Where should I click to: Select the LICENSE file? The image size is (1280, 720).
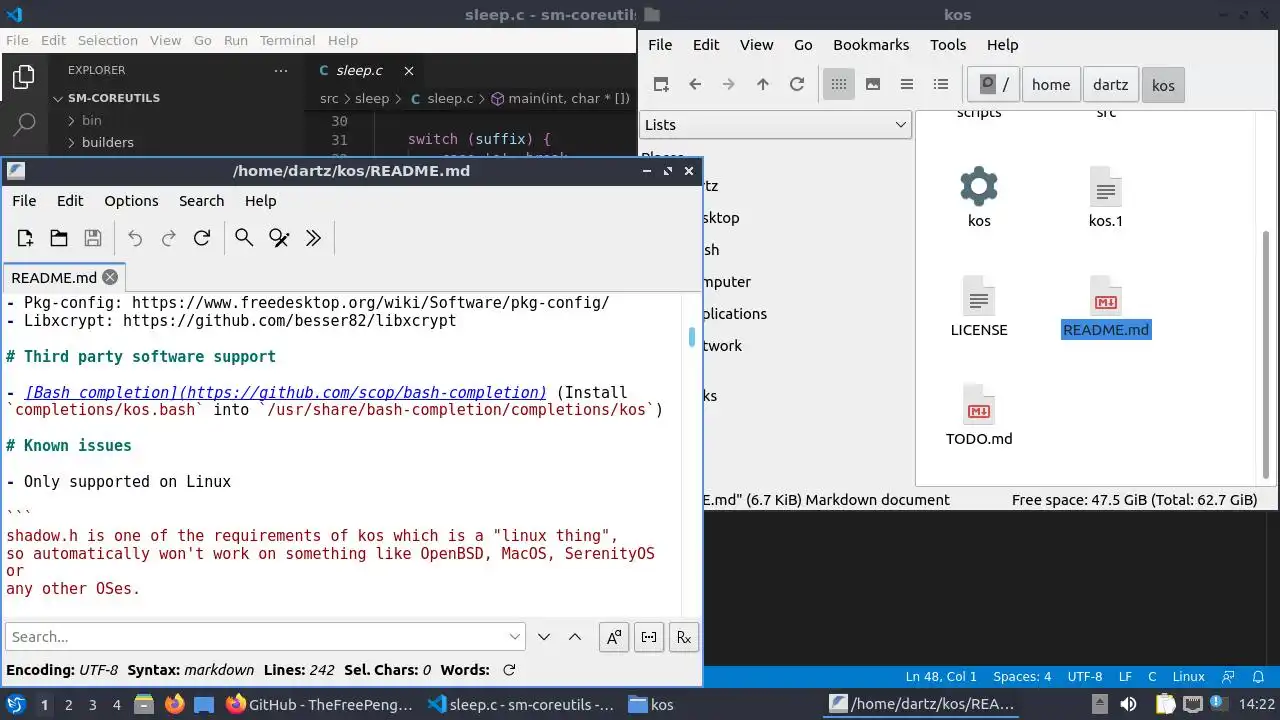(x=979, y=307)
